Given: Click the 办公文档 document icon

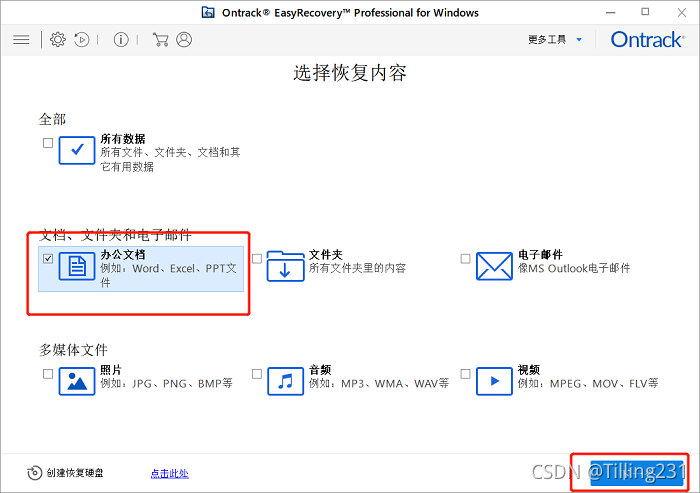Looking at the screenshot, I should click(77, 266).
